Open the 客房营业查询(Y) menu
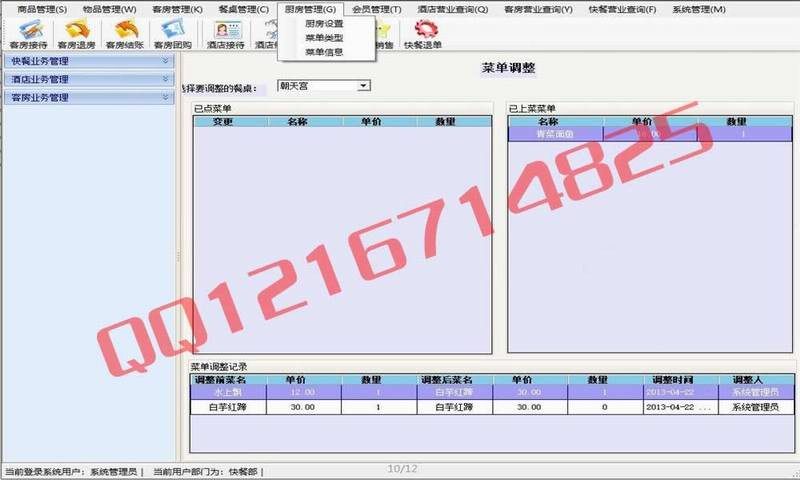The height and width of the screenshot is (480, 800). (x=538, y=9)
